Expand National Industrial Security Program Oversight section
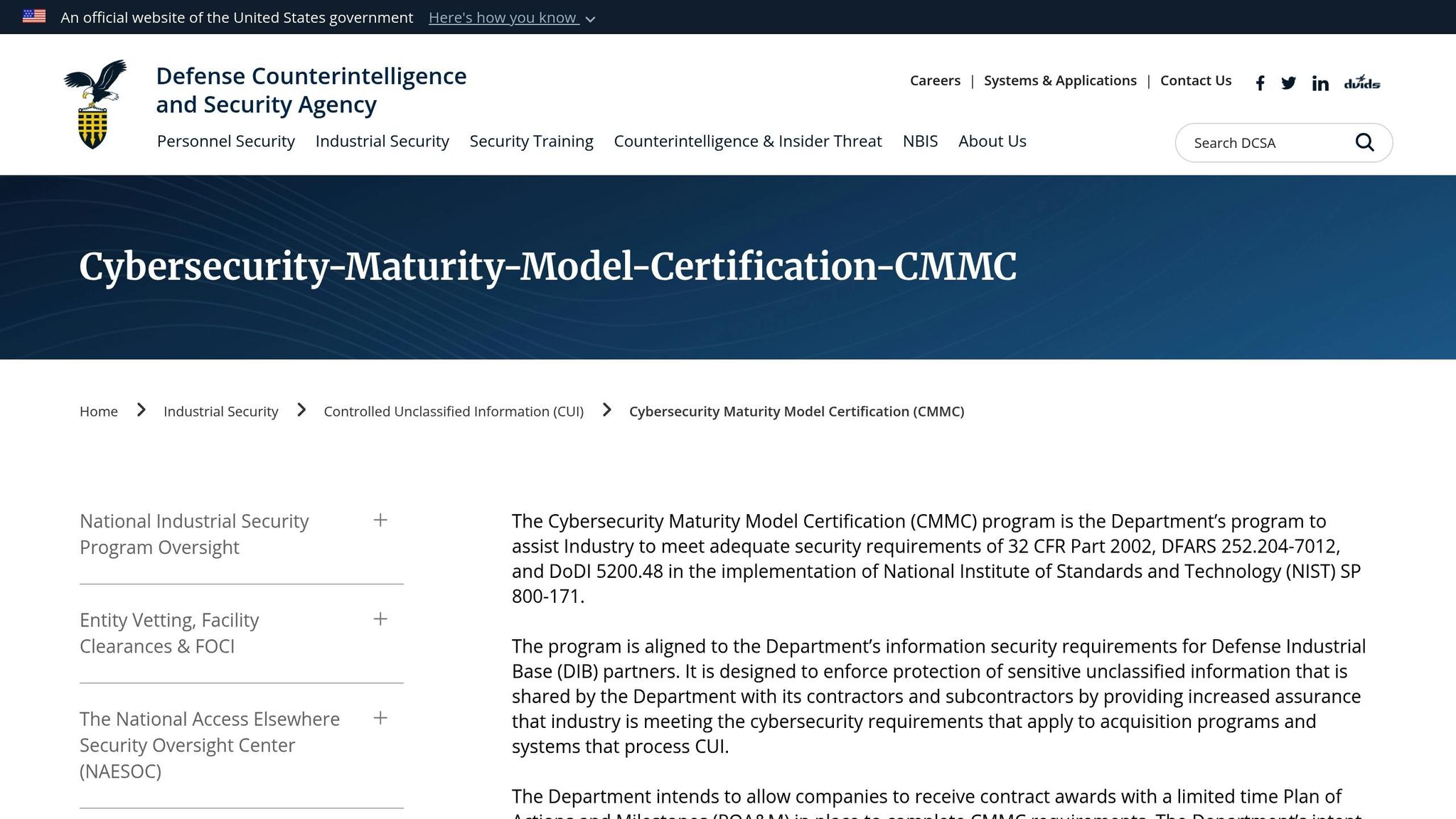1456x819 pixels. [380, 520]
